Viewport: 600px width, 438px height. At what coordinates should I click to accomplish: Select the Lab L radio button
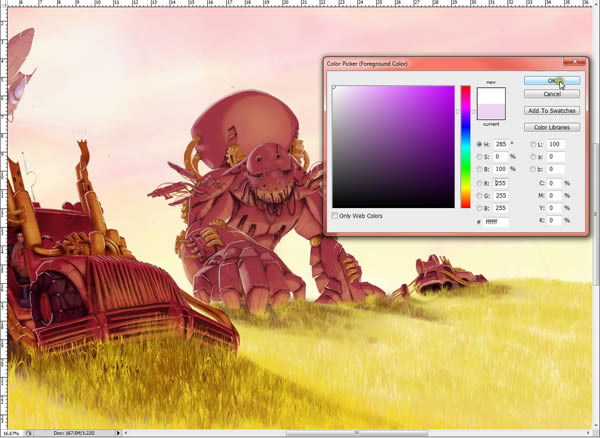click(x=533, y=144)
